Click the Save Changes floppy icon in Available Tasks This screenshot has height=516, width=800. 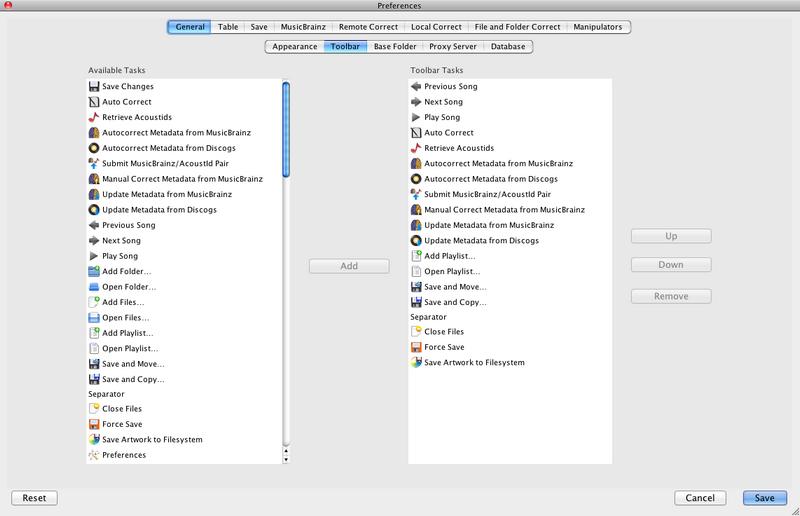coord(94,86)
